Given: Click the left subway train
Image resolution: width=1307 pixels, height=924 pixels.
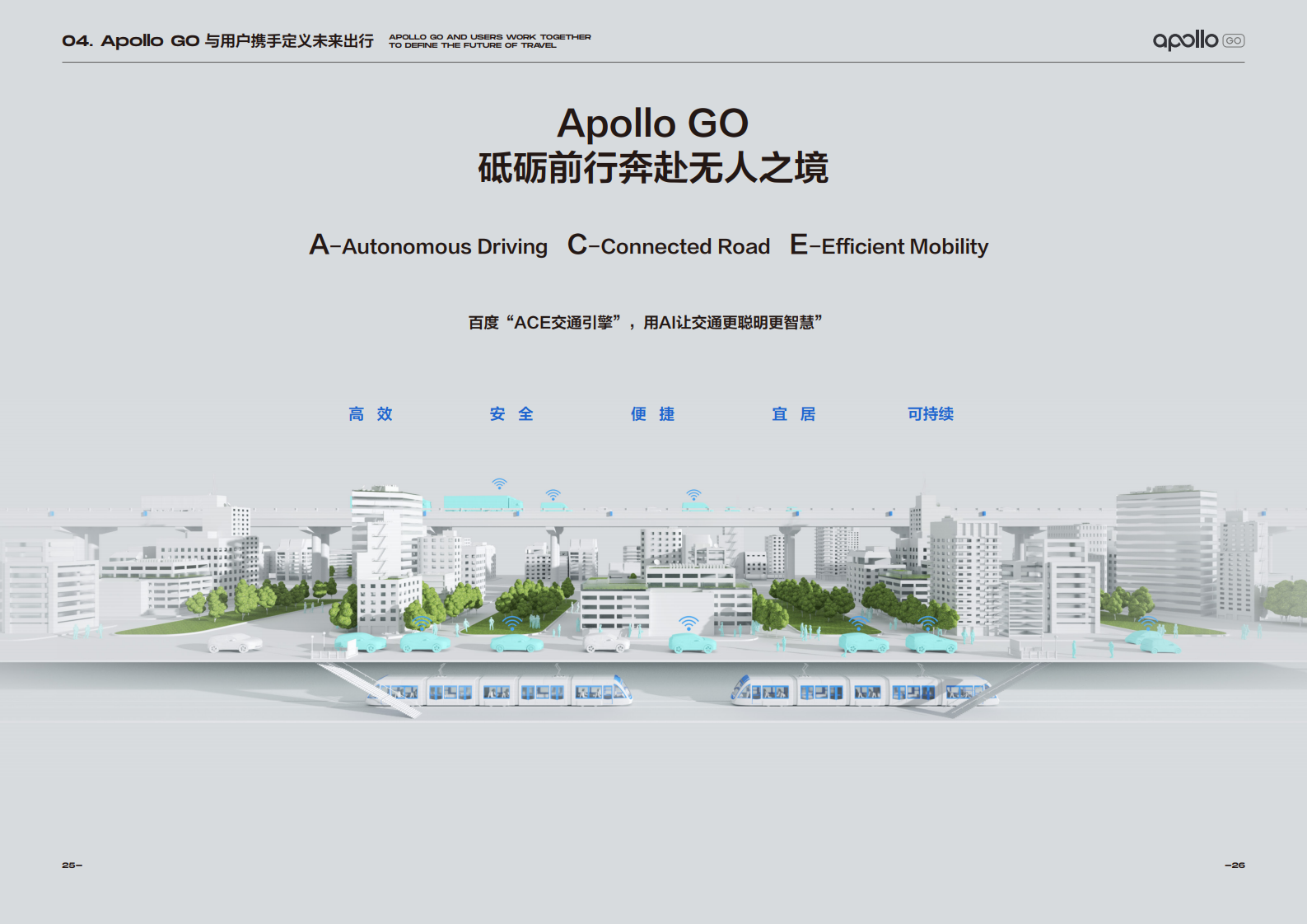Looking at the screenshot, I should pyautogui.click(x=500, y=692).
